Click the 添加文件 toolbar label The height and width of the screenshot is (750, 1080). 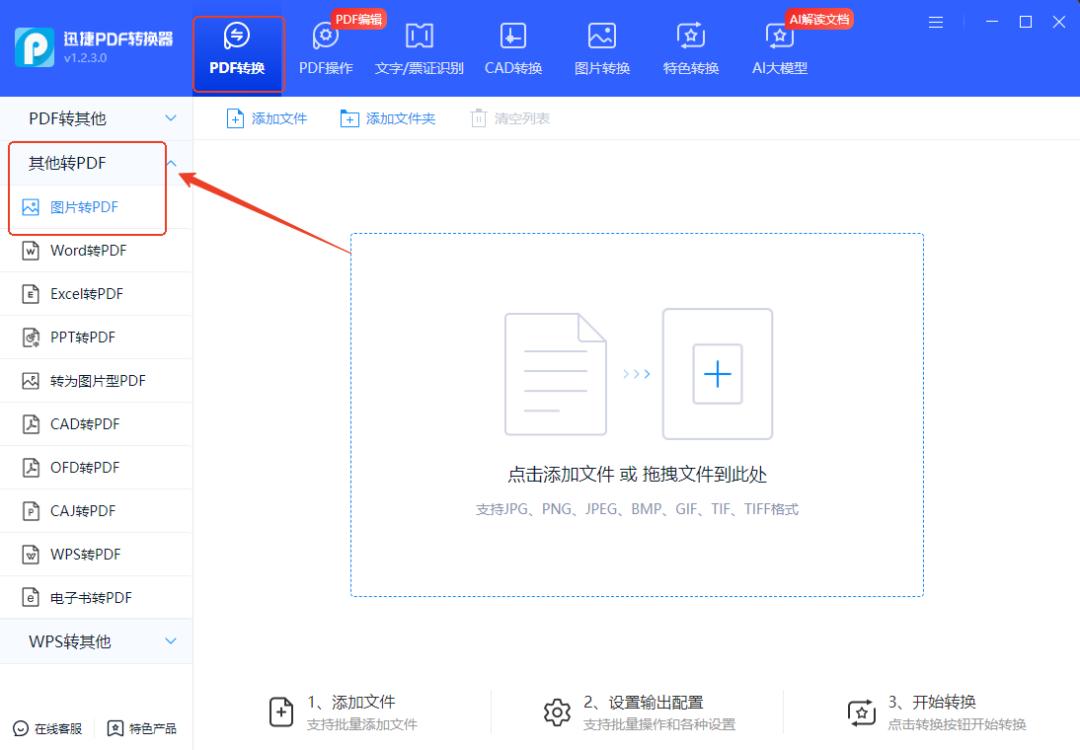click(279, 118)
